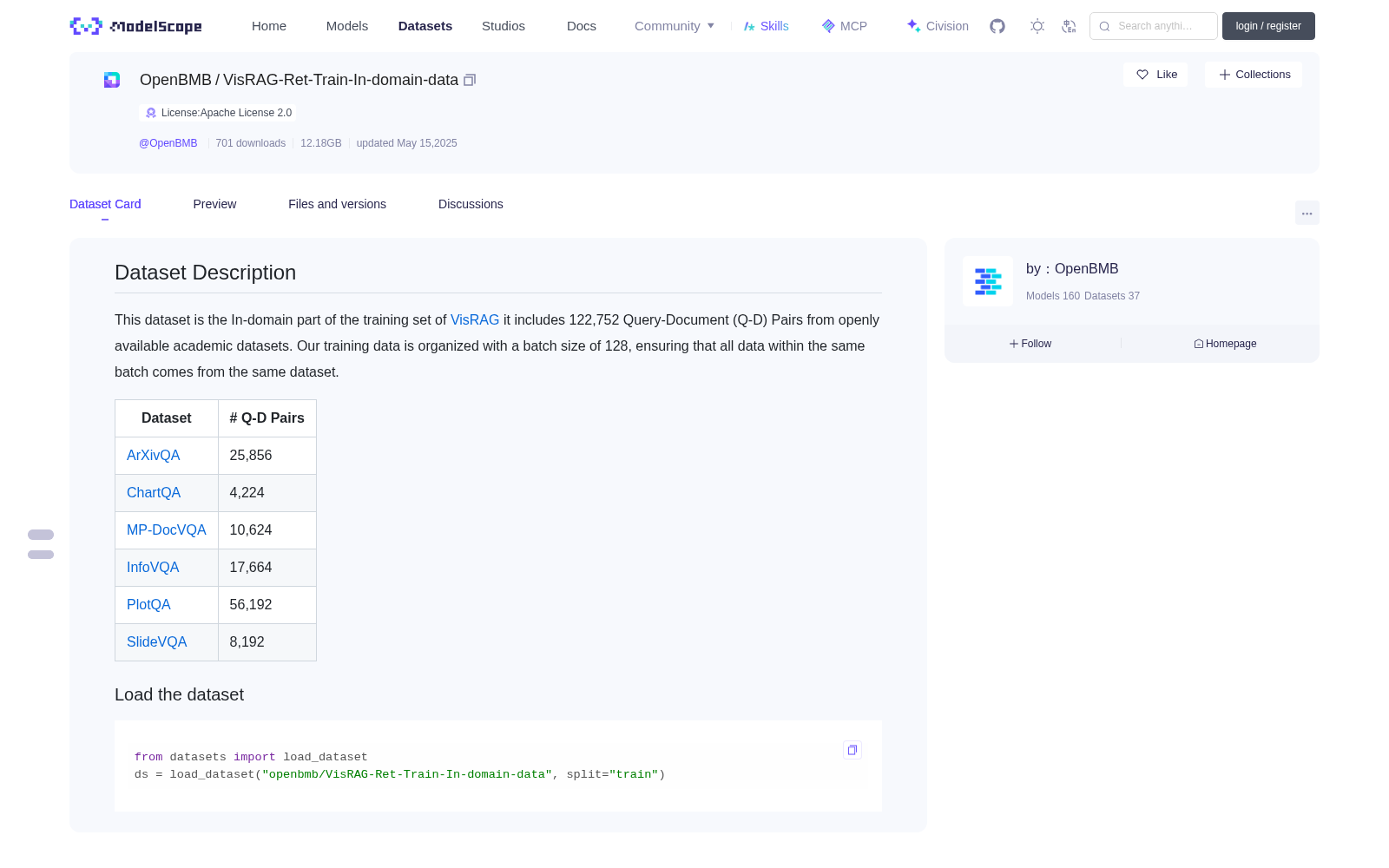Add dataset to Collections
Viewport: 1389px width, 868px height.
click(1254, 75)
